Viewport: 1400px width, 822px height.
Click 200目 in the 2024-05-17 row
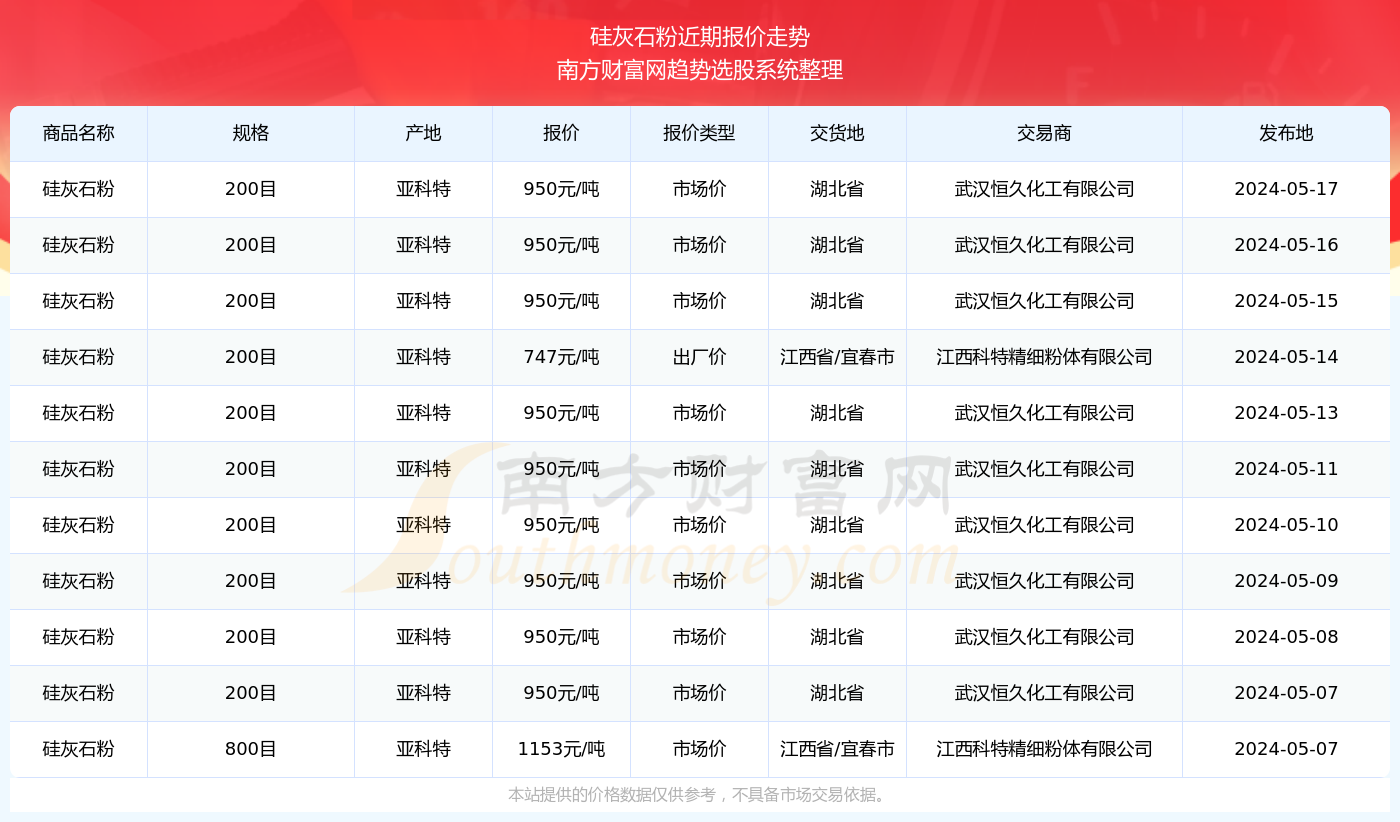point(251,189)
